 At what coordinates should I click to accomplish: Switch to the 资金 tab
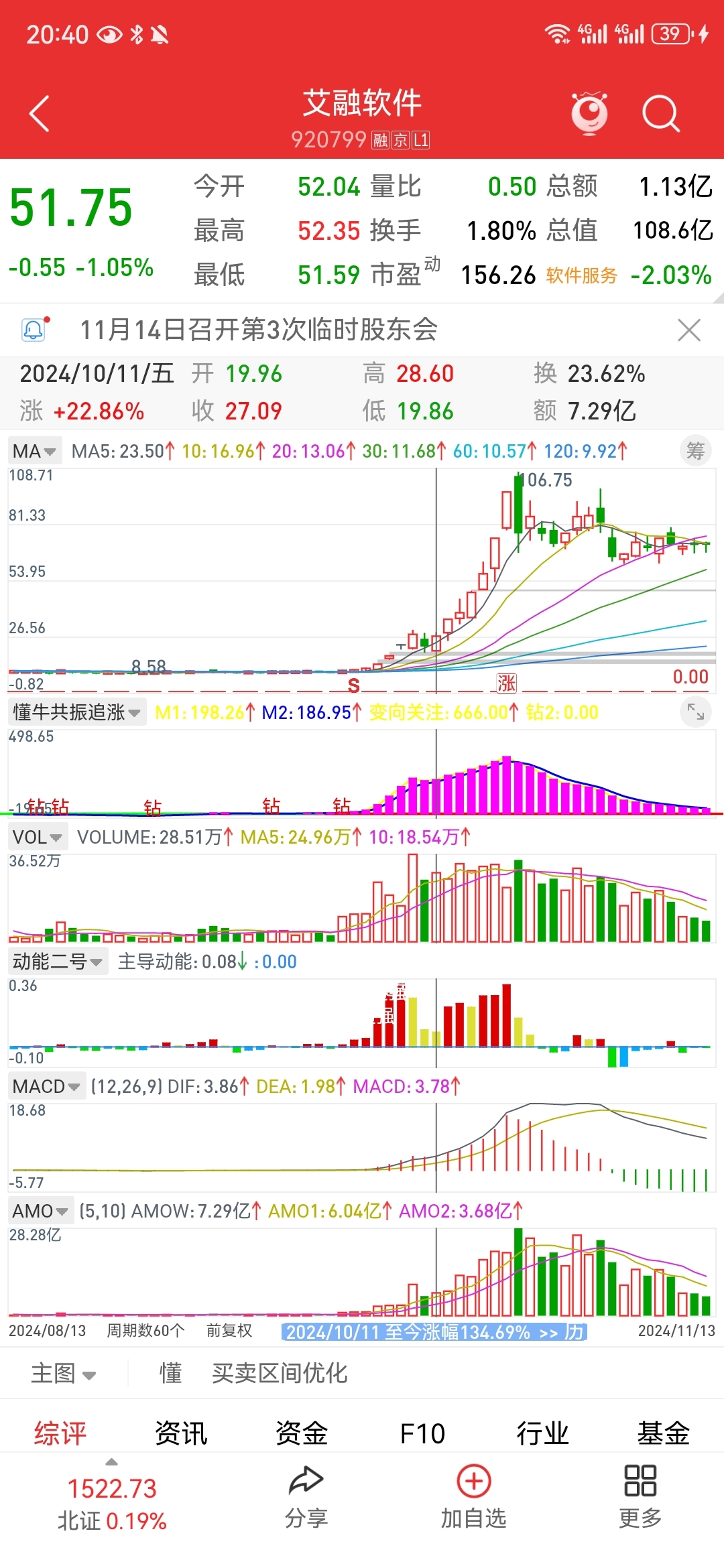[x=302, y=1433]
